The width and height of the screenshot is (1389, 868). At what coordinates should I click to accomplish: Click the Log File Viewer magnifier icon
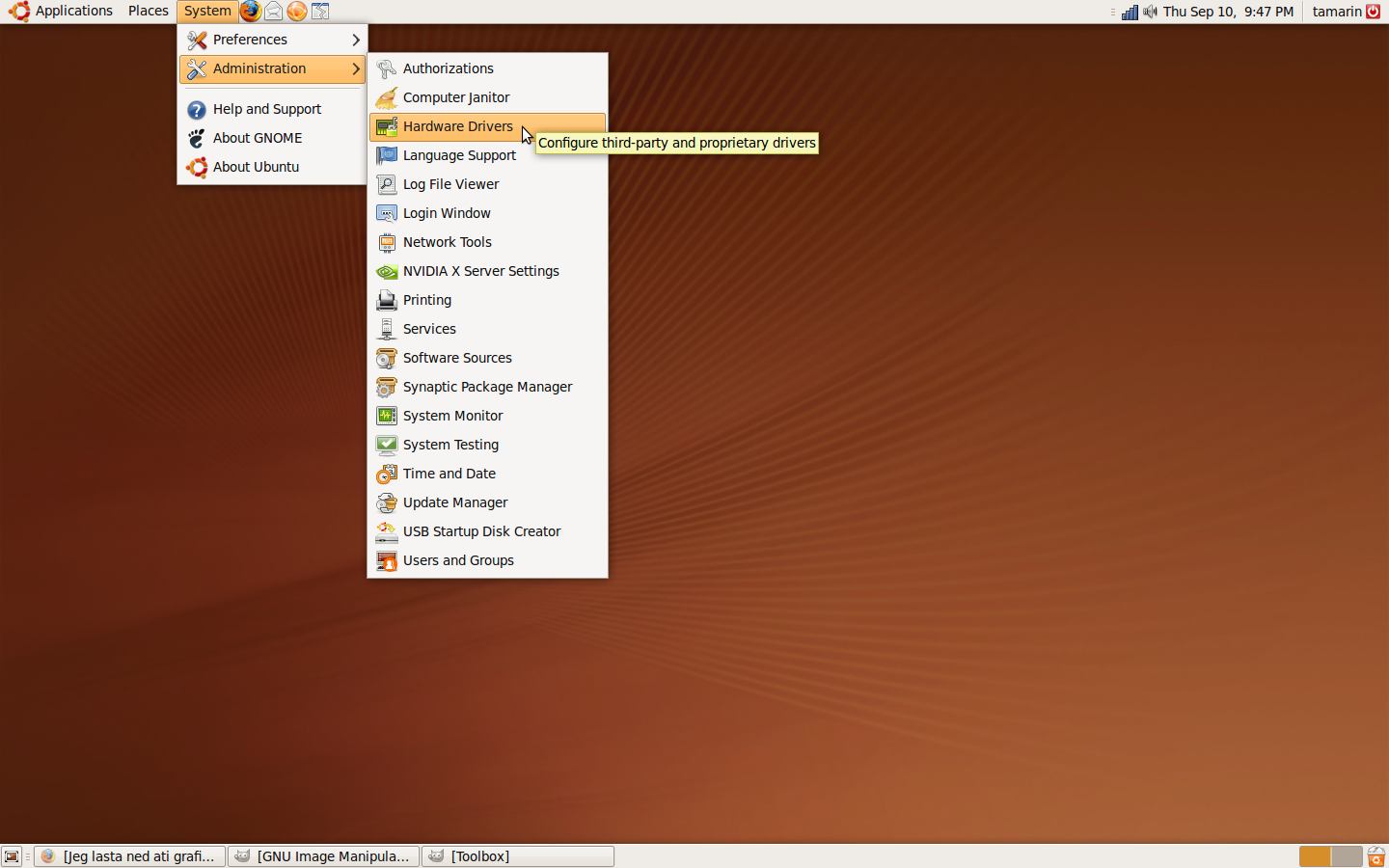click(x=386, y=184)
